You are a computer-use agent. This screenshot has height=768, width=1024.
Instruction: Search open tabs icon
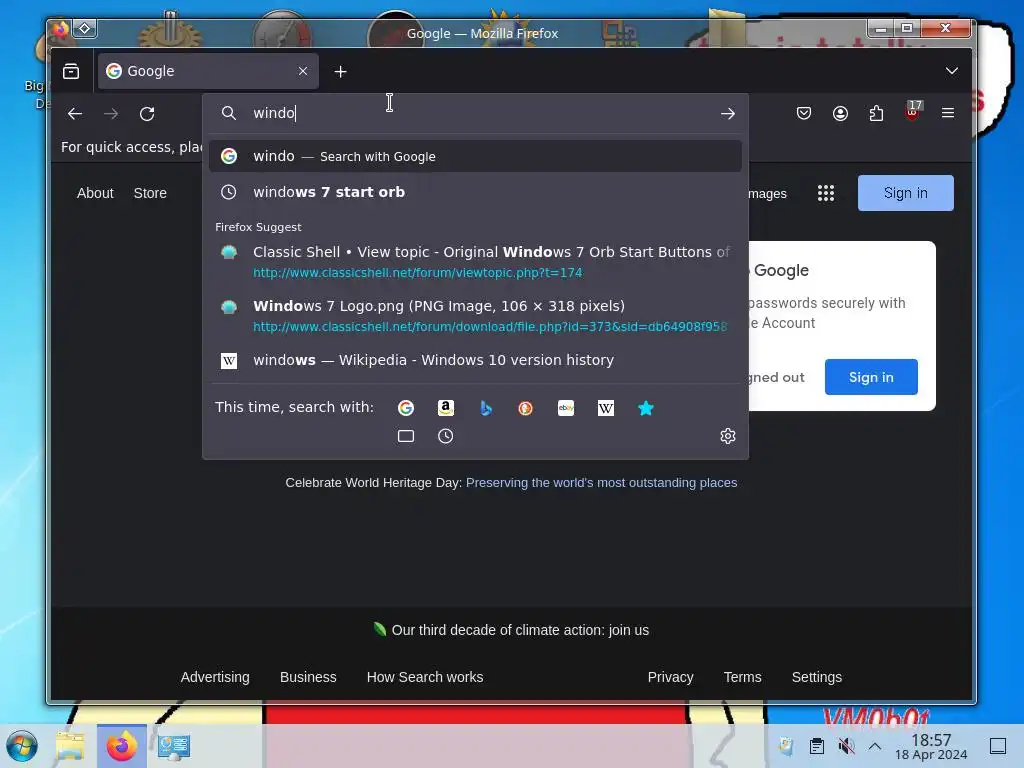pos(406,436)
